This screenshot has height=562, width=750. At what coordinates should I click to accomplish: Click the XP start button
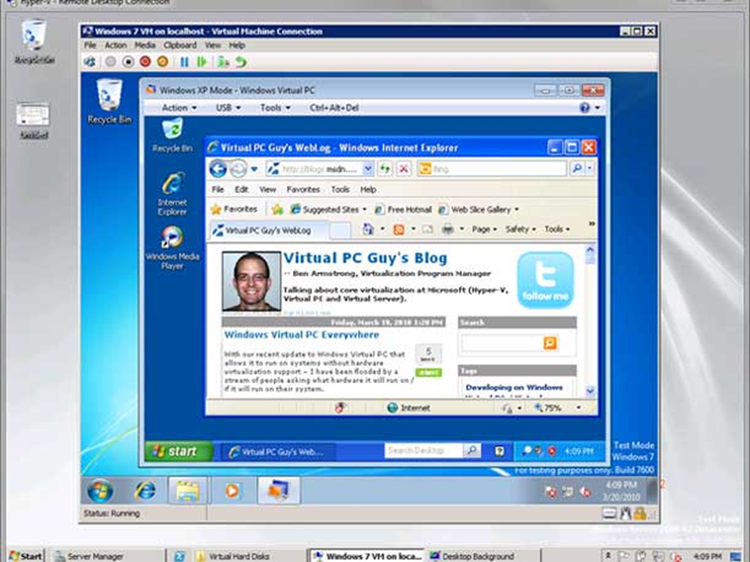[x=177, y=452]
